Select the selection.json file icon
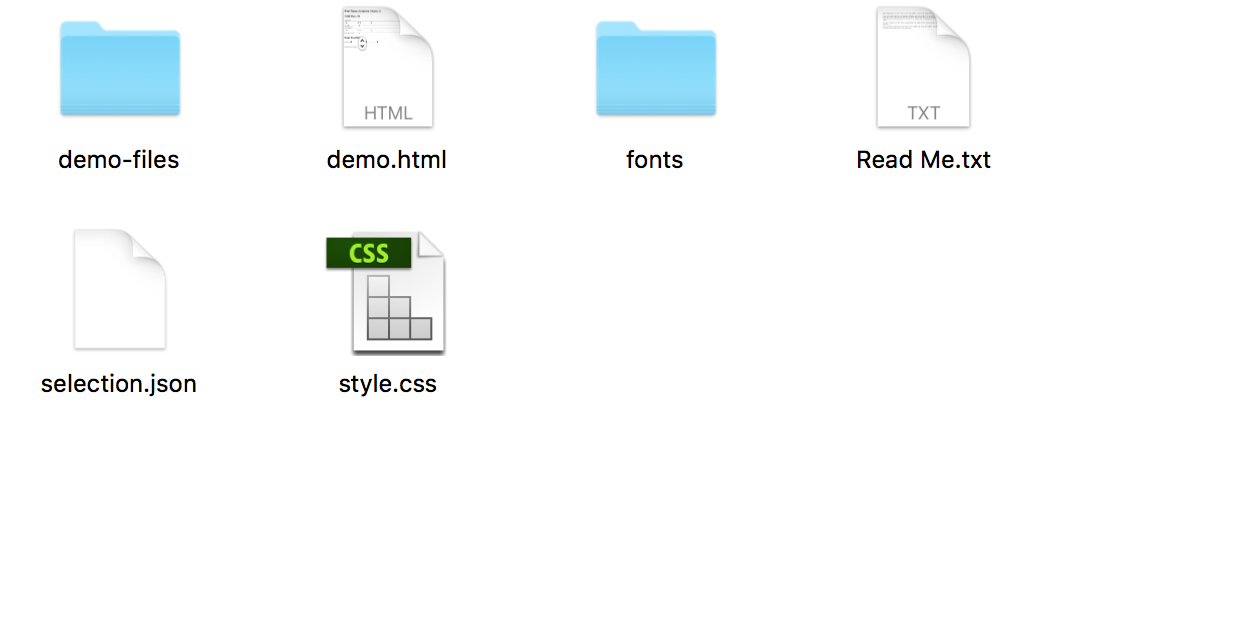The image size is (1242, 630). 119,290
